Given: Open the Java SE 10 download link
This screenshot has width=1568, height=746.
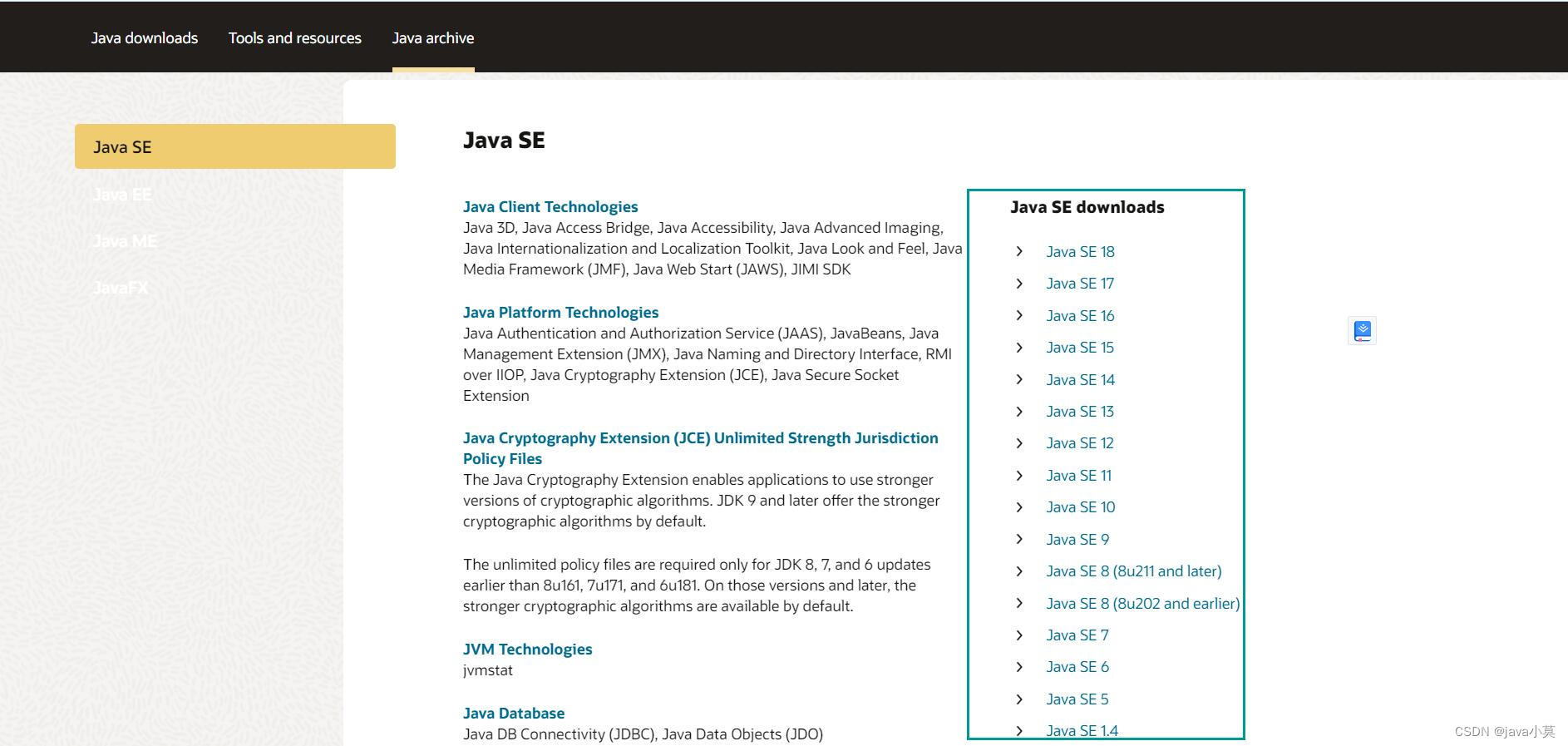Looking at the screenshot, I should (x=1080, y=507).
